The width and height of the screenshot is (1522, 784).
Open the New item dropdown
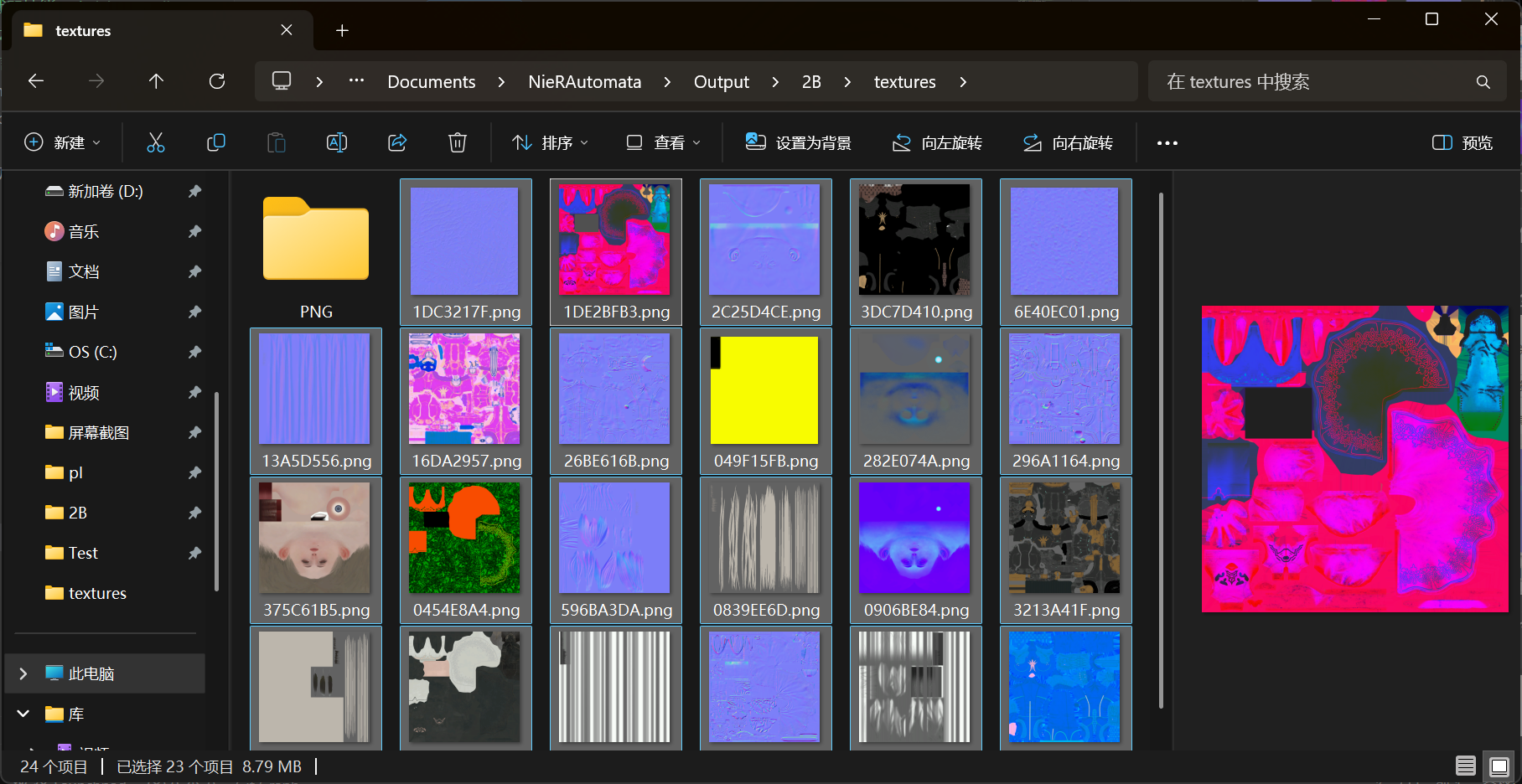tap(63, 142)
